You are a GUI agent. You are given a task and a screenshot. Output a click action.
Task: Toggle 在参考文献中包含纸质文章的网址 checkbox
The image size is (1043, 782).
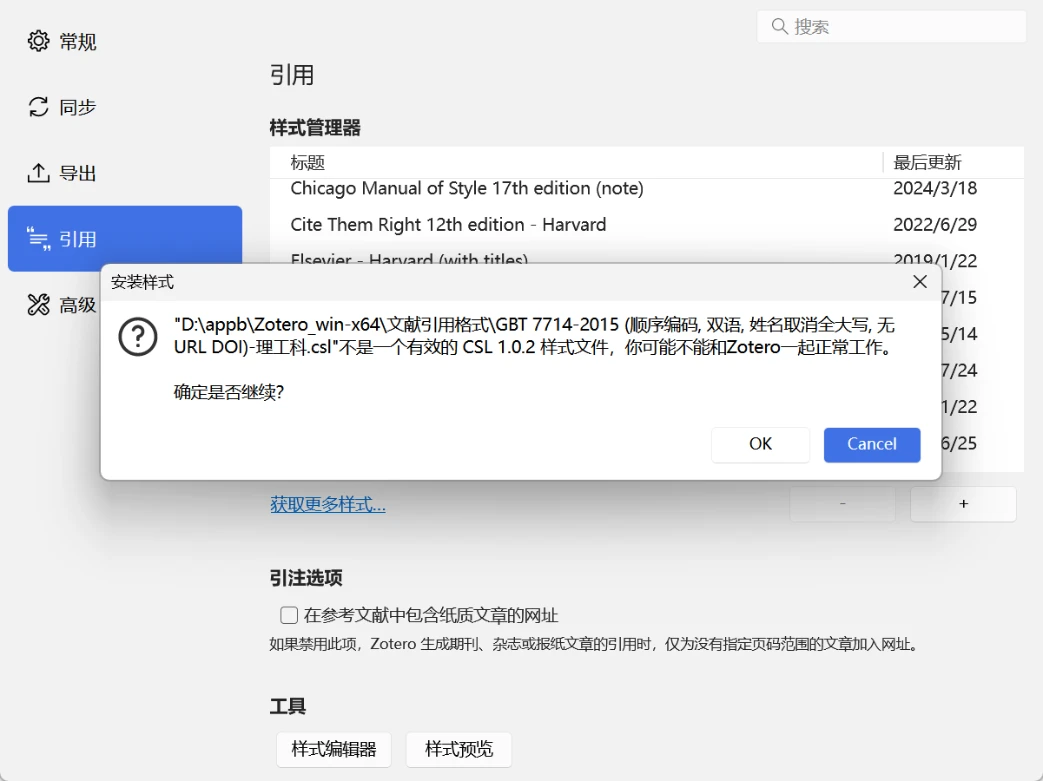pos(289,615)
